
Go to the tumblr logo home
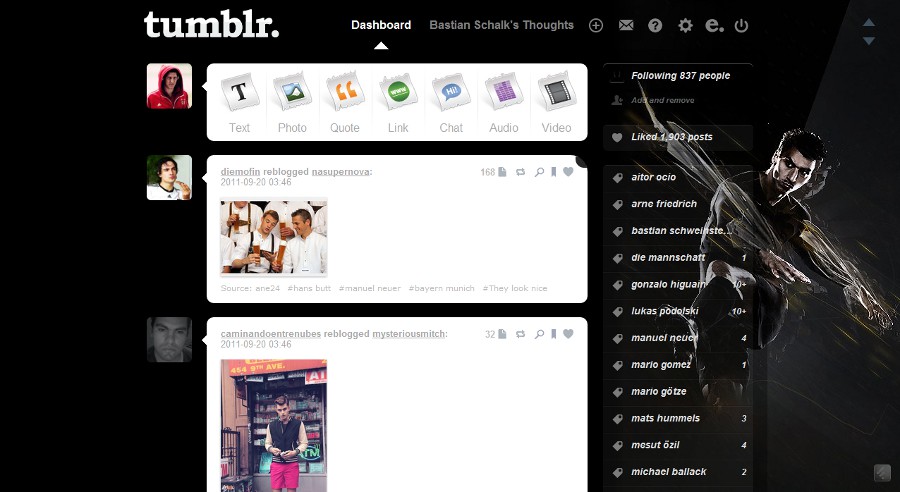[212, 25]
